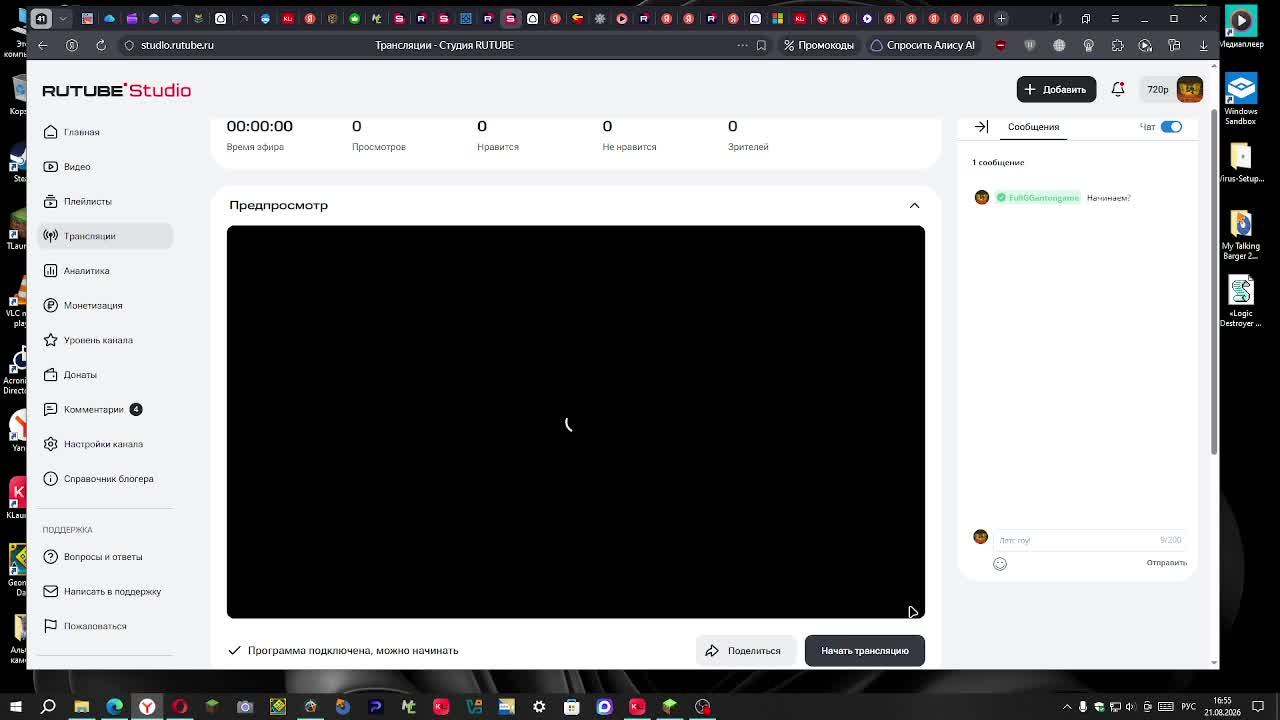Image resolution: width=1280 pixels, height=720 pixels.
Task: Open a new browser tab
Action: (x=1001, y=18)
